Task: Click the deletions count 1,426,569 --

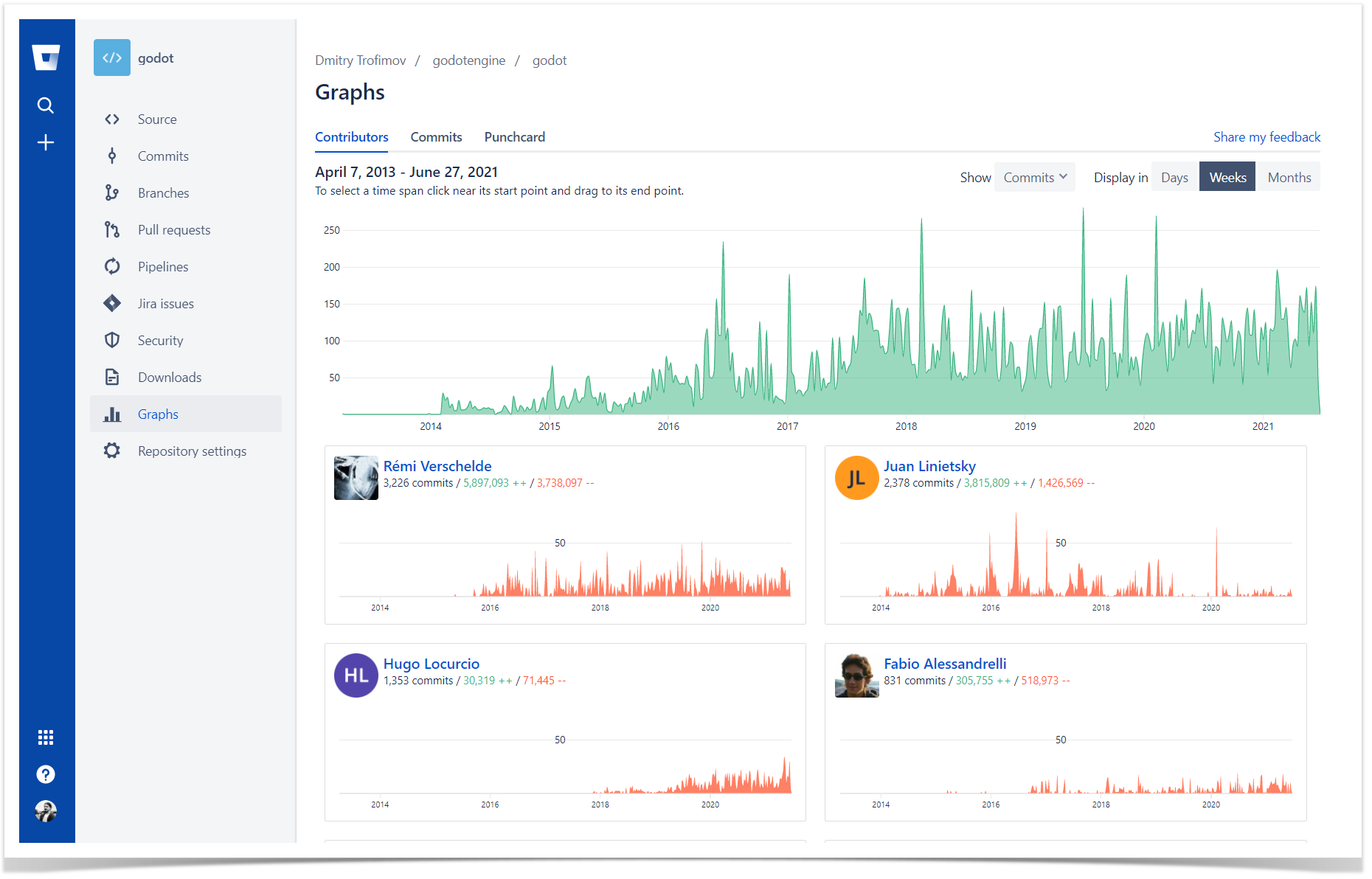Action: click(x=1066, y=483)
